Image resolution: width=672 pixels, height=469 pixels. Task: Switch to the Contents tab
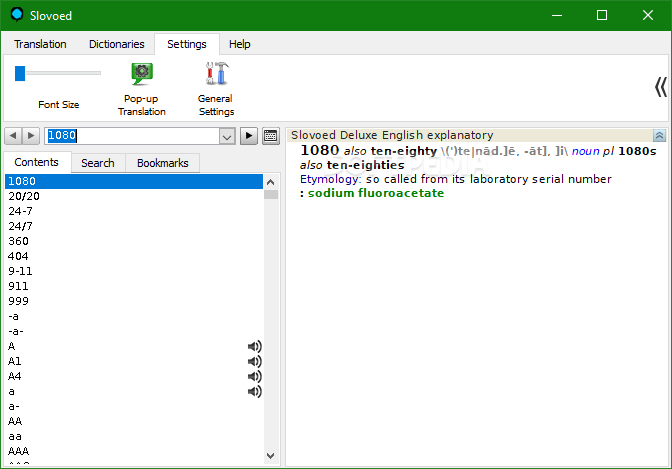click(x=36, y=162)
